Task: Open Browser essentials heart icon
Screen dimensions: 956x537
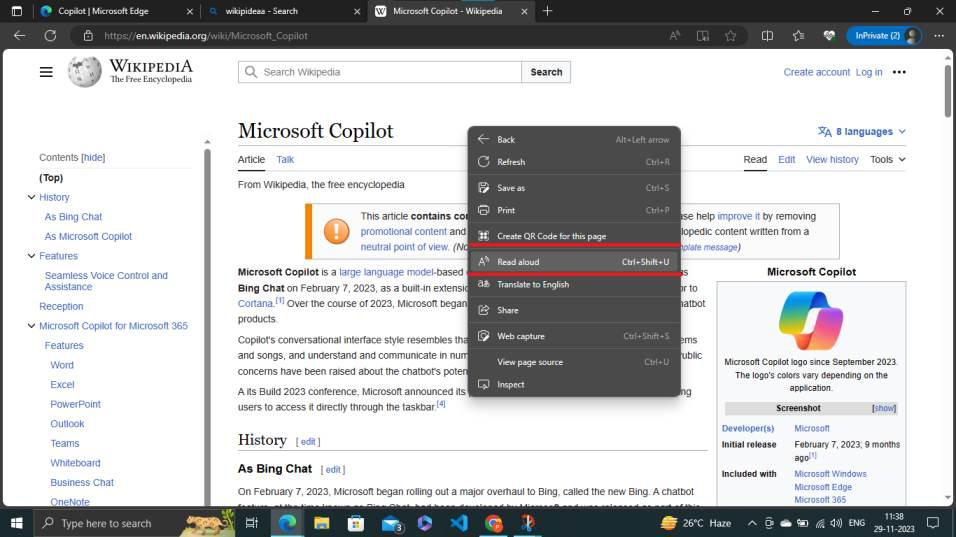Action: pos(829,36)
